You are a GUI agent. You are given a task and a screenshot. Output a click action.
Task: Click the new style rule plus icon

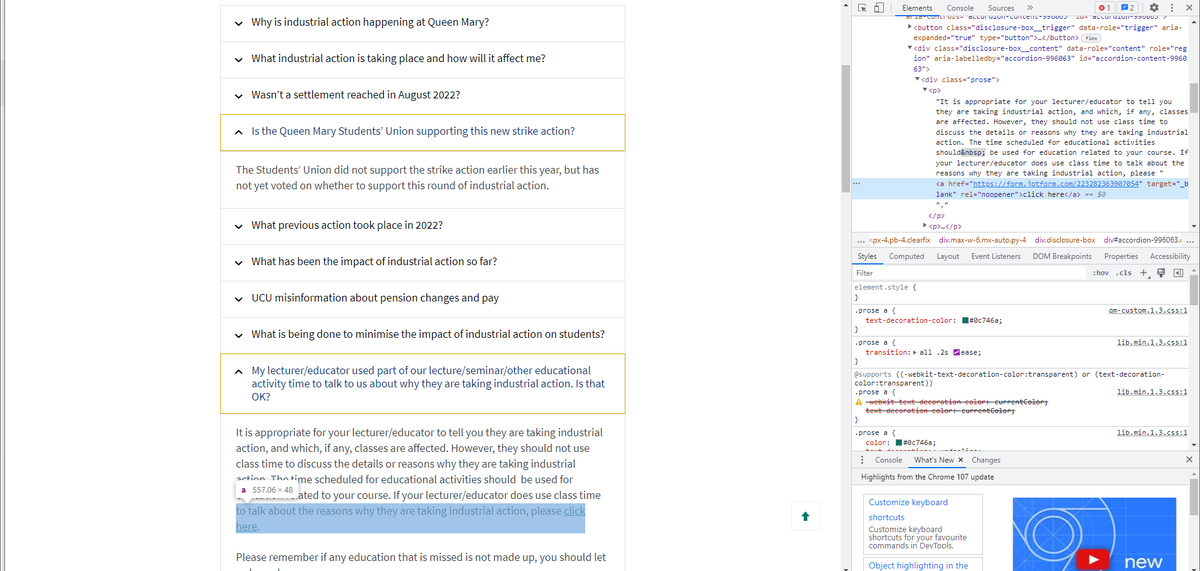pyautogui.click(x=1146, y=272)
